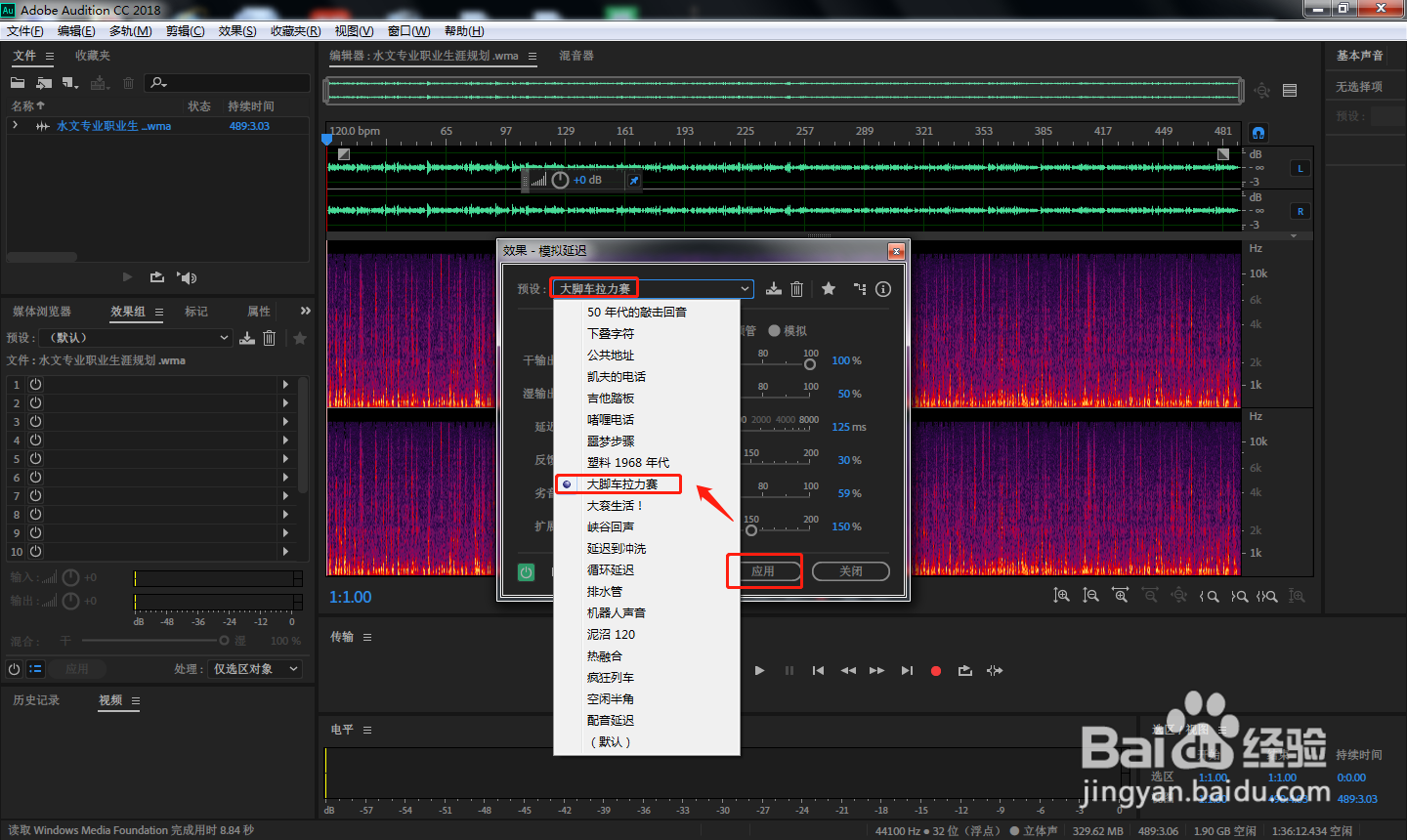The height and width of the screenshot is (840, 1407).
Task: Show more panel tabs with the double chevron
Action: (x=305, y=311)
